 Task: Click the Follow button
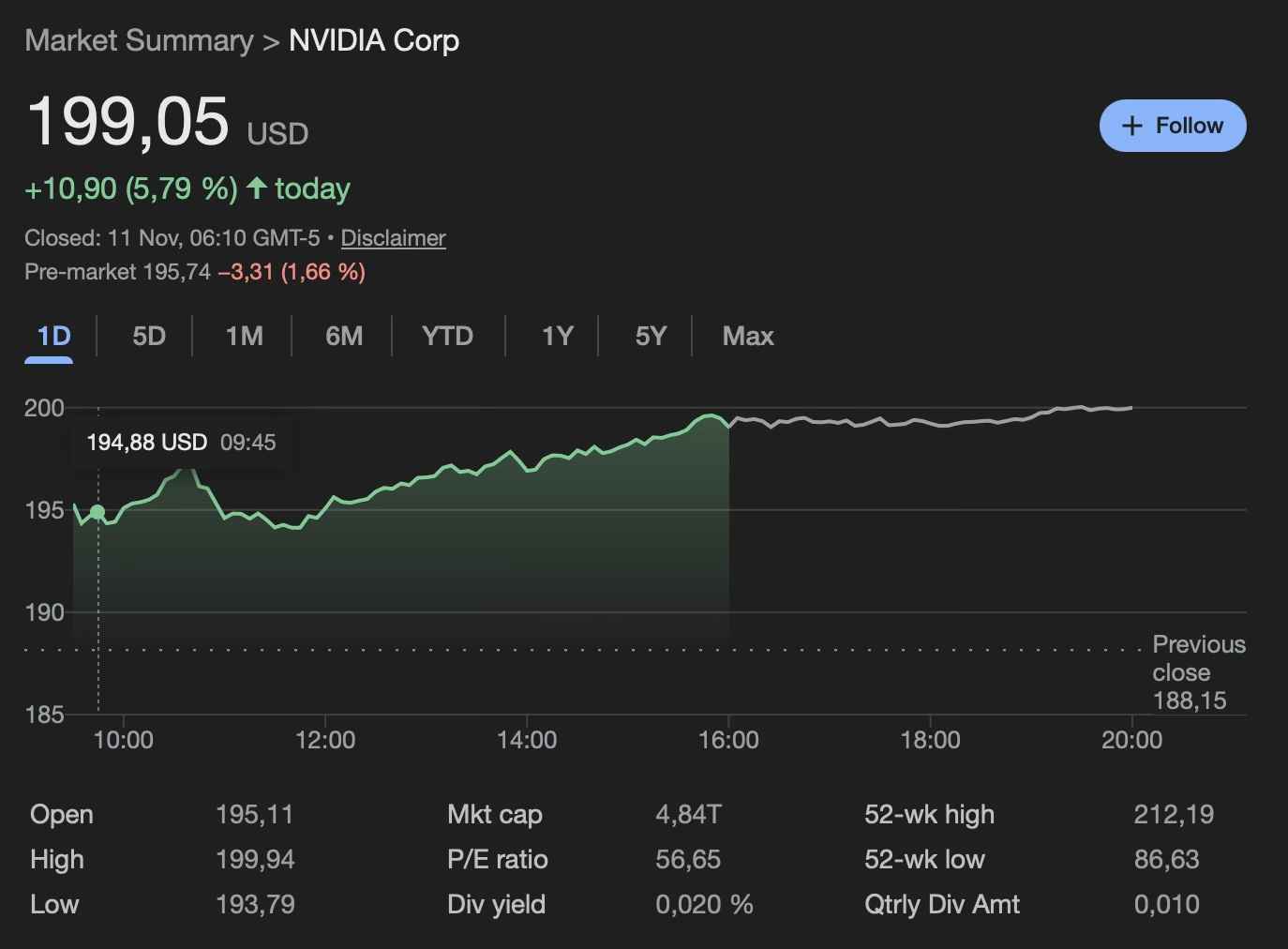pyautogui.click(x=1172, y=126)
